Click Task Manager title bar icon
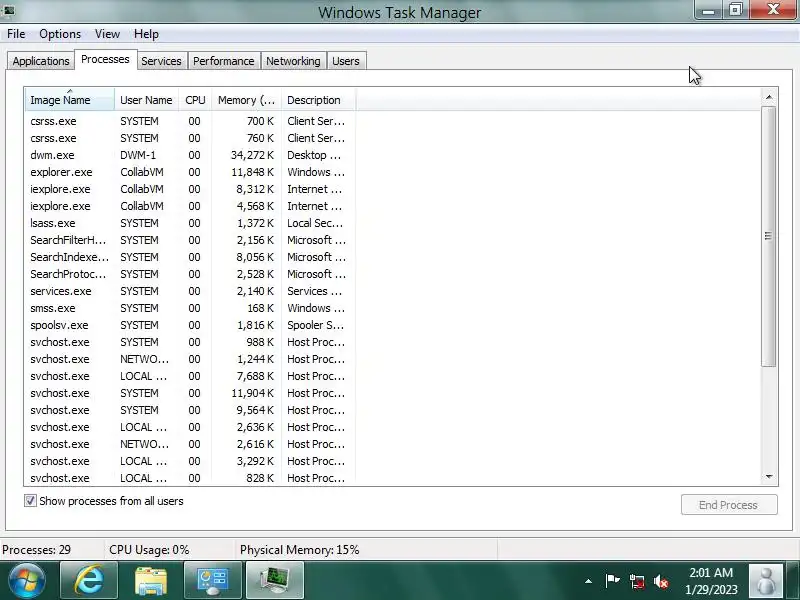 pyautogui.click(x=9, y=10)
